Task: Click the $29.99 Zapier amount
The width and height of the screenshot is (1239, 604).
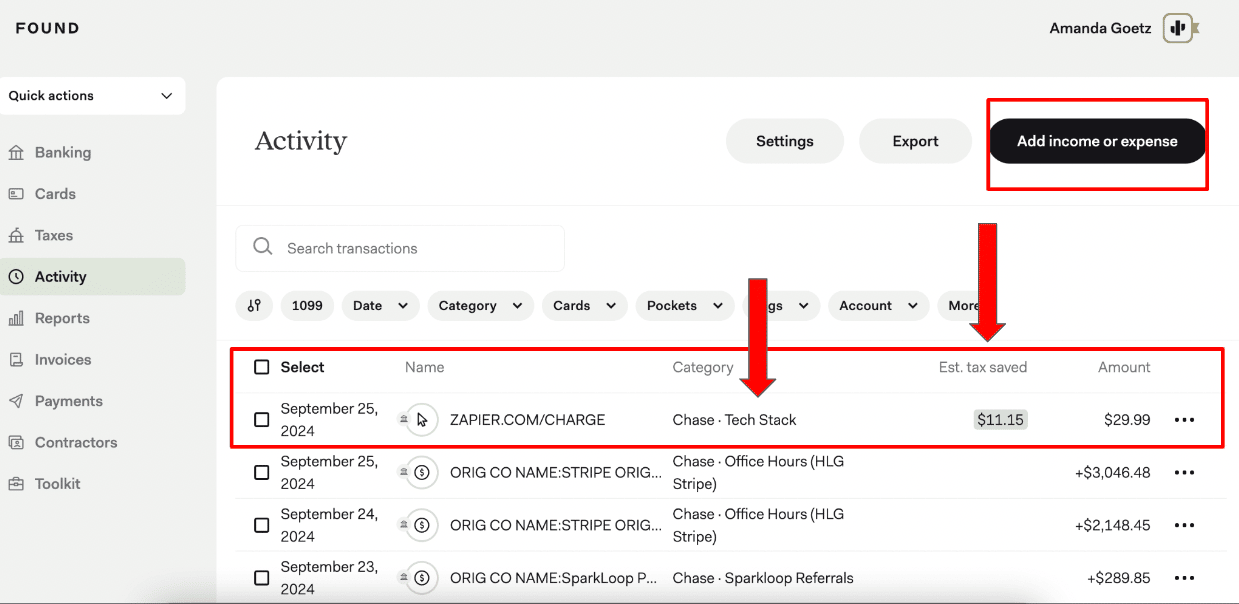Action: point(1127,420)
